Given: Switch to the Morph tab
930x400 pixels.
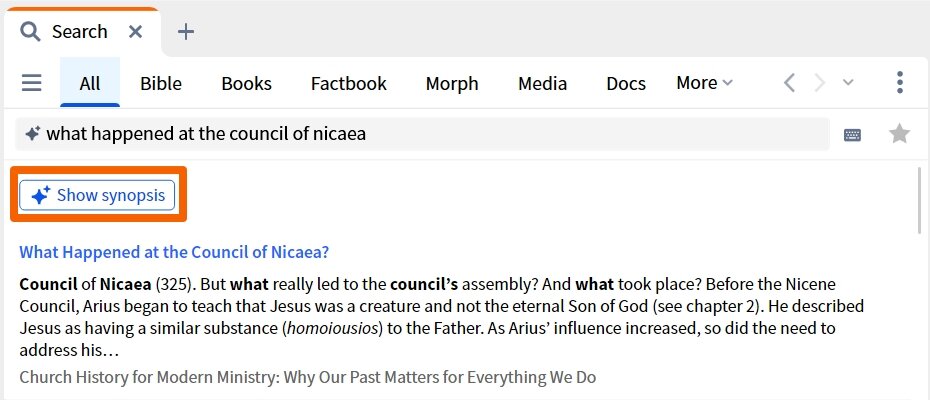Looking at the screenshot, I should [x=452, y=83].
